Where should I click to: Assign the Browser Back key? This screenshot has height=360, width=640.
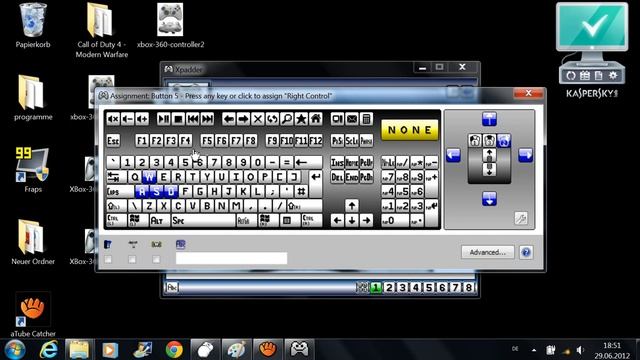(x=229, y=119)
